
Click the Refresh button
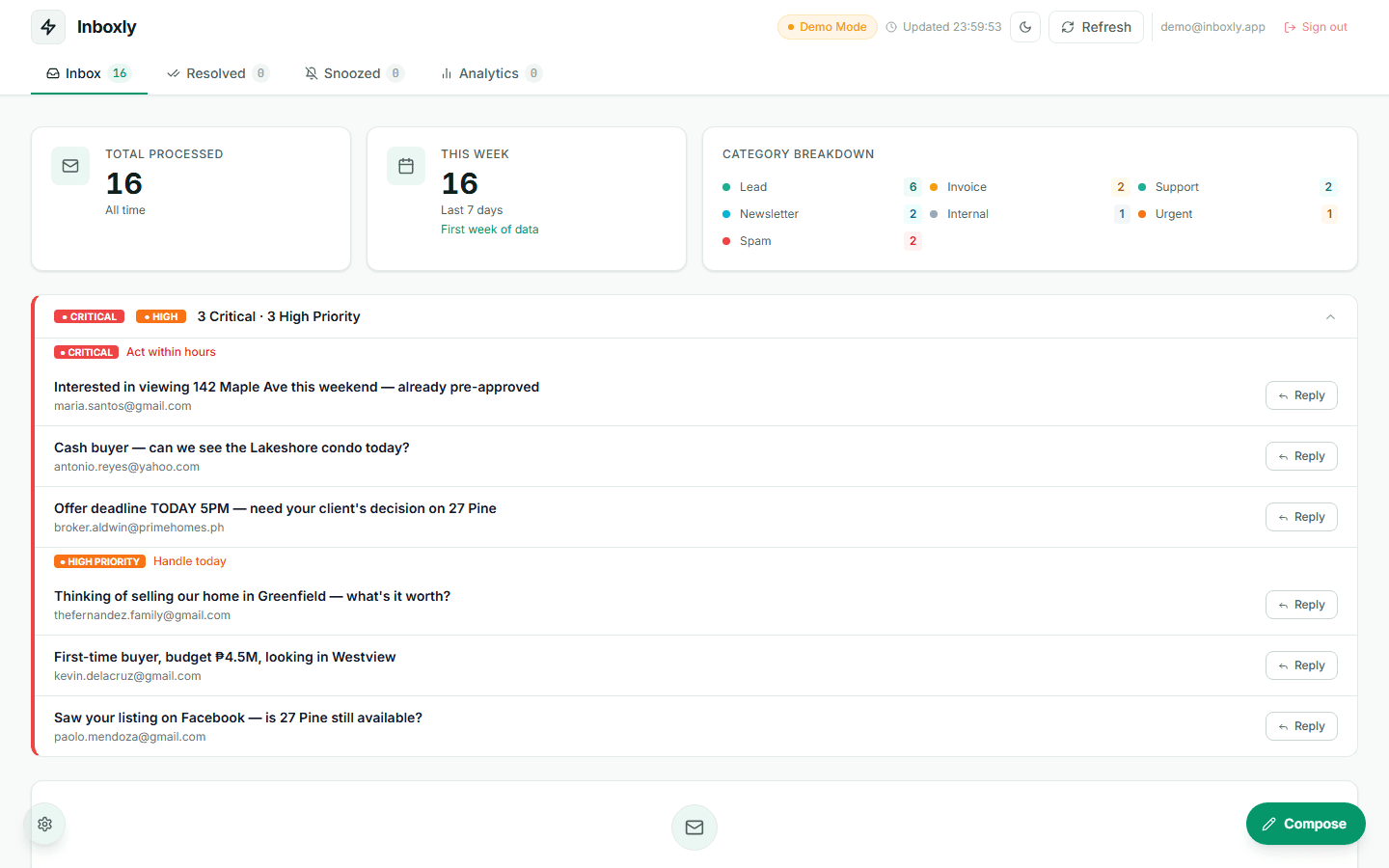point(1096,27)
